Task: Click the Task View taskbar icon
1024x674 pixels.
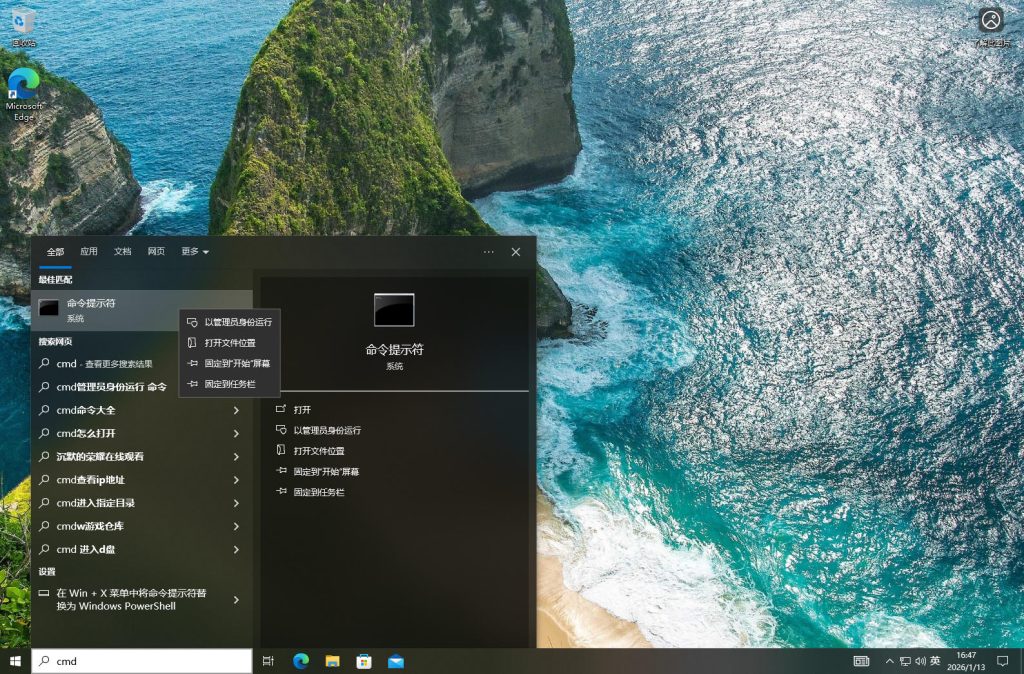Action: tap(268, 661)
